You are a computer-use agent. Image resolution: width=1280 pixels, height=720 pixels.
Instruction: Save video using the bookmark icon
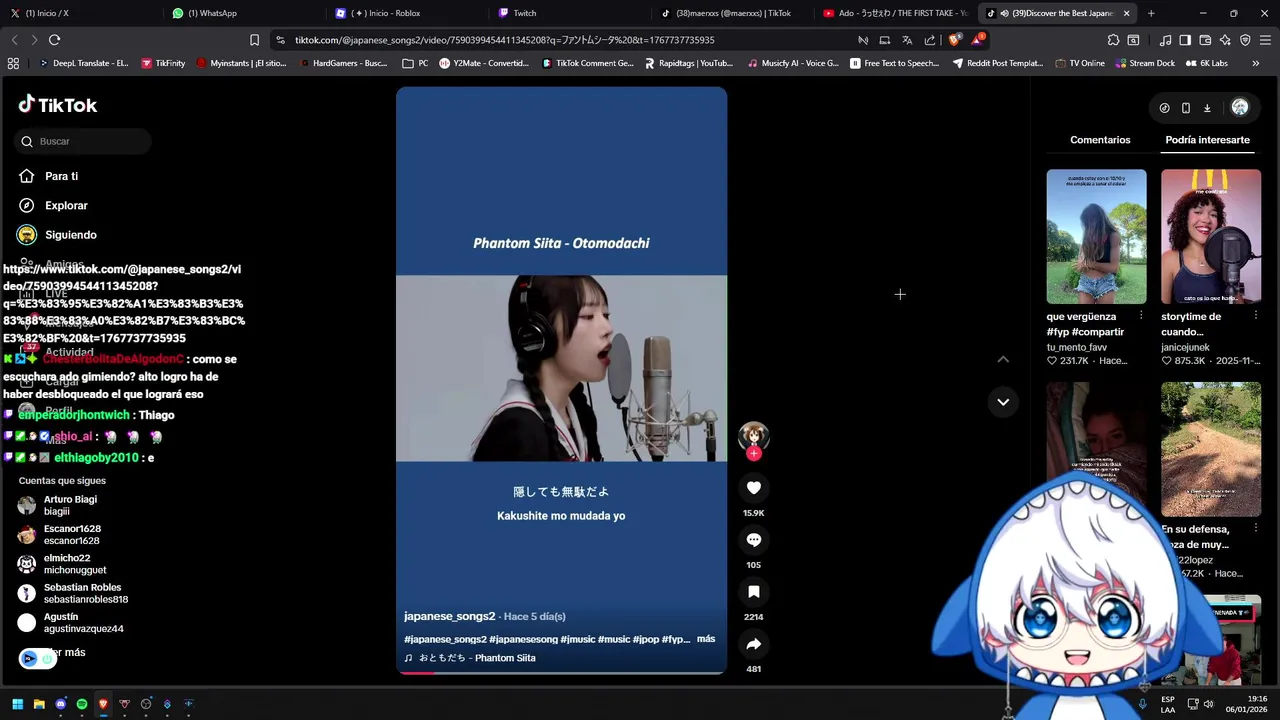coord(754,592)
